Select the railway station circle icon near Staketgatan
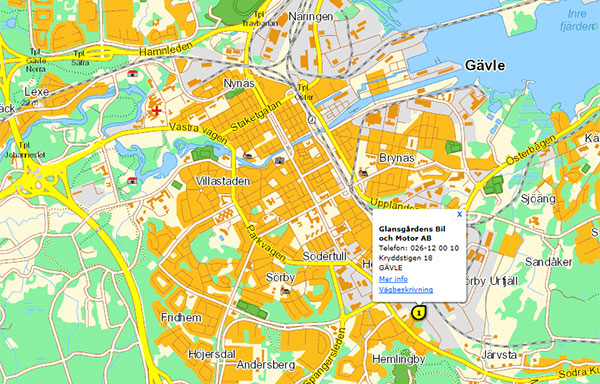600x384 pixels. (x=312, y=120)
